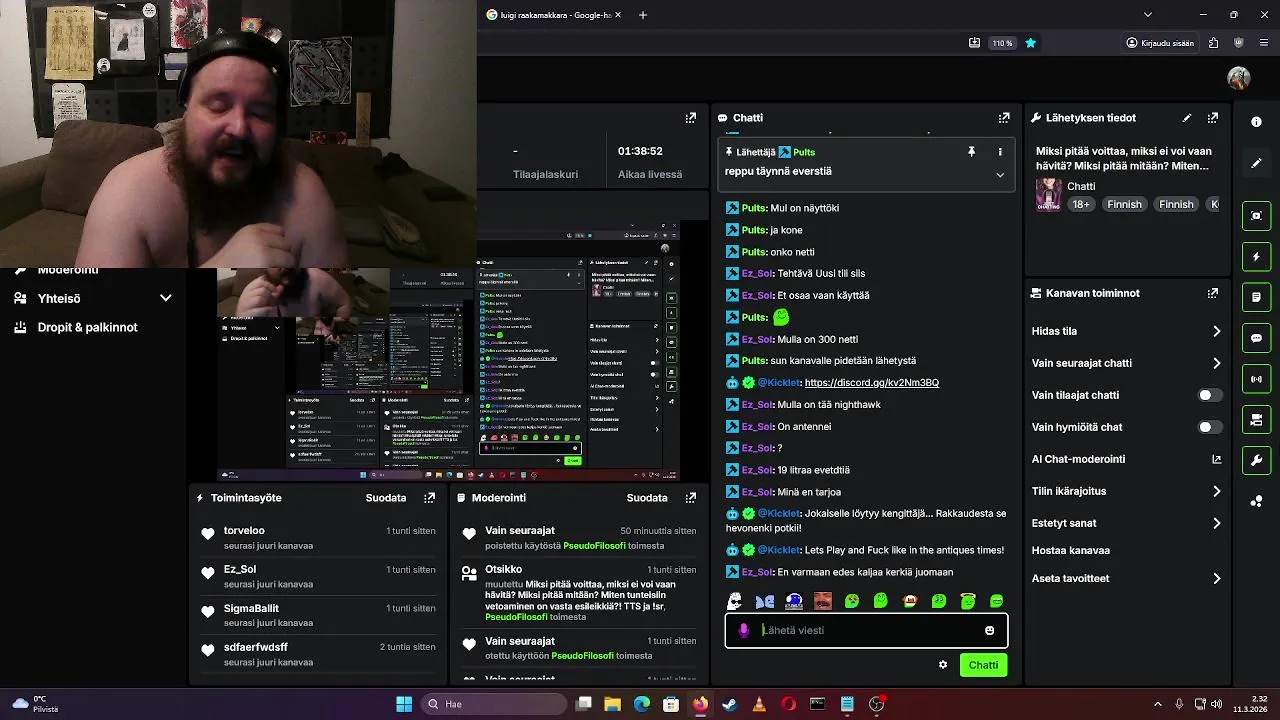Viewport: 1280px width, 720px height.
Task: Toggle the moderation log icon in right sidebar
Action: coord(1256,298)
